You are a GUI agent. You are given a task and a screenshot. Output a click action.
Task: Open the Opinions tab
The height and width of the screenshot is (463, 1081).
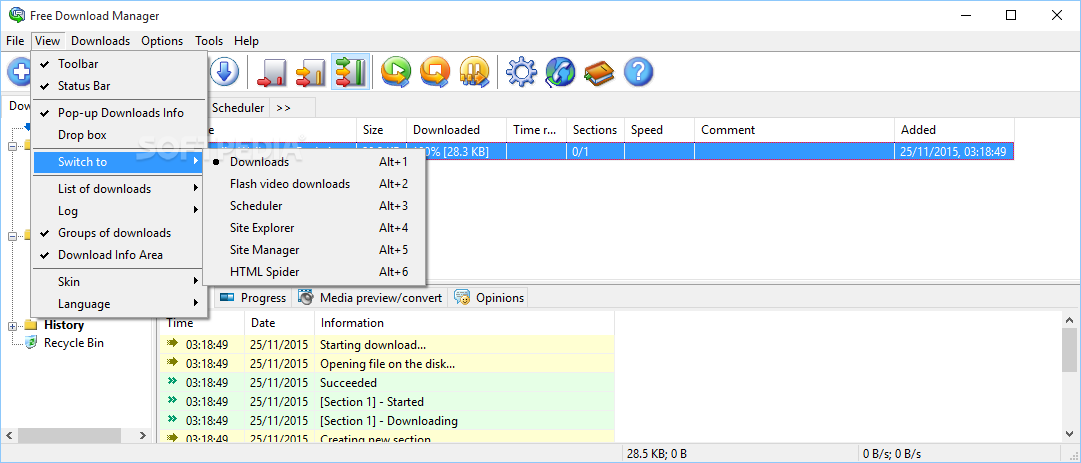click(x=489, y=298)
